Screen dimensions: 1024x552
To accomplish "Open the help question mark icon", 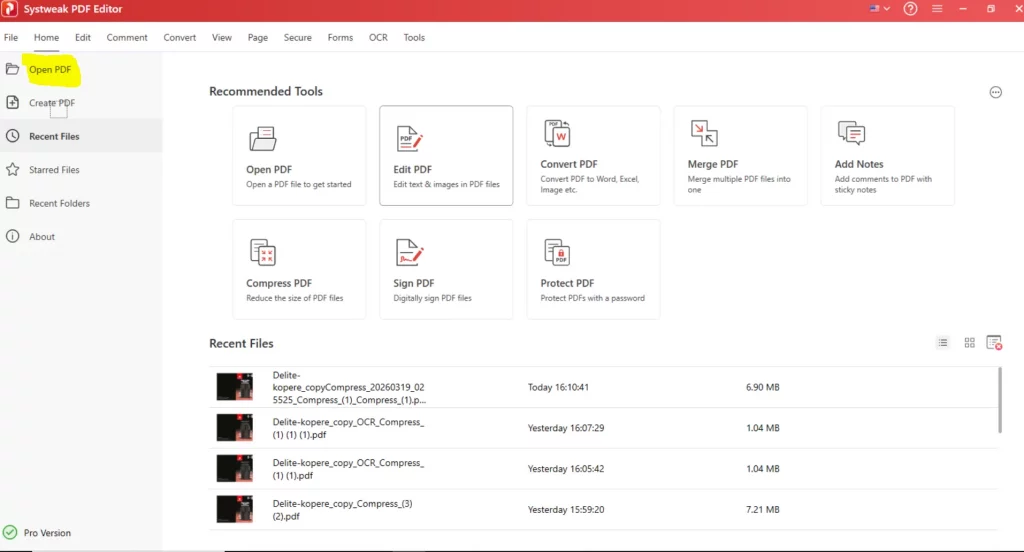I will pos(910,9).
